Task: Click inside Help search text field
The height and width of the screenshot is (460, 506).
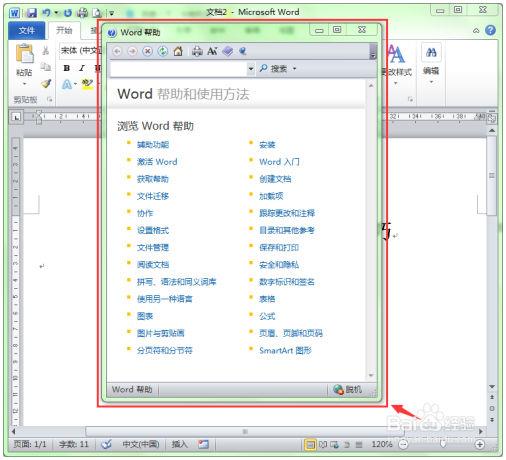Action: [178, 69]
